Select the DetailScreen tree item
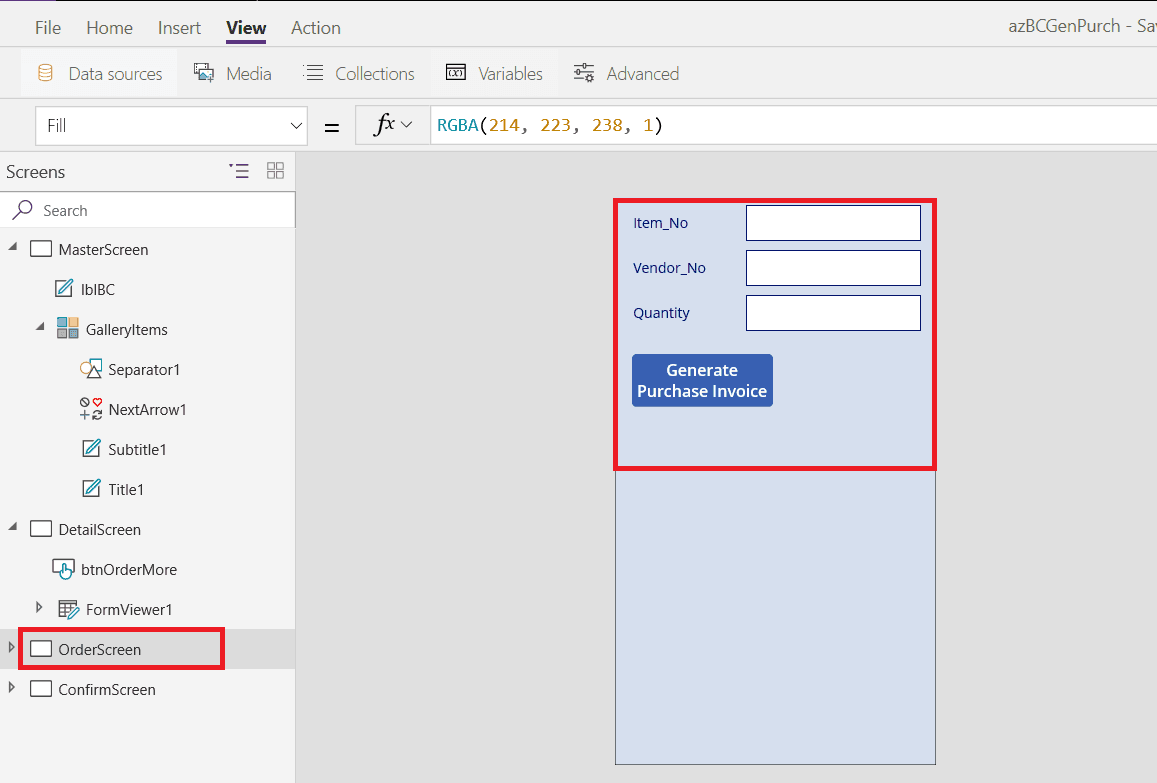 coord(100,529)
